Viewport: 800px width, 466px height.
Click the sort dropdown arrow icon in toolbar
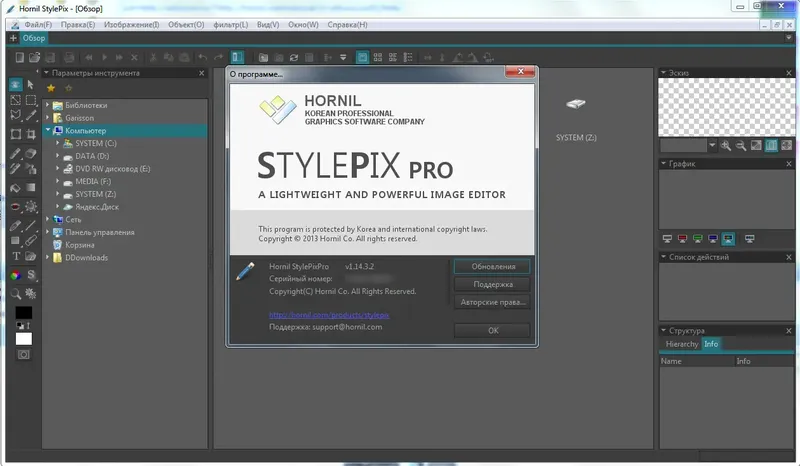click(x=343, y=58)
